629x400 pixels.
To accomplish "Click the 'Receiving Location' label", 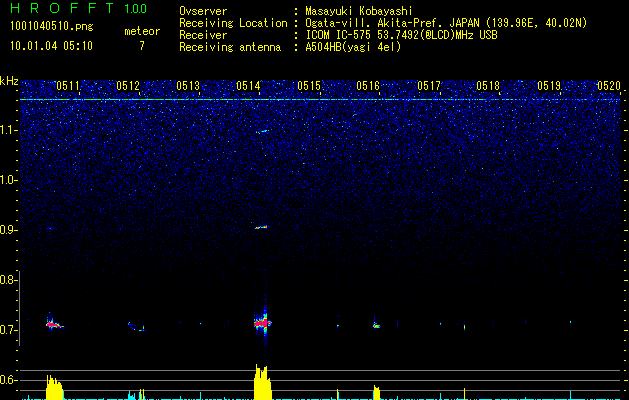I will click(x=233, y=23).
